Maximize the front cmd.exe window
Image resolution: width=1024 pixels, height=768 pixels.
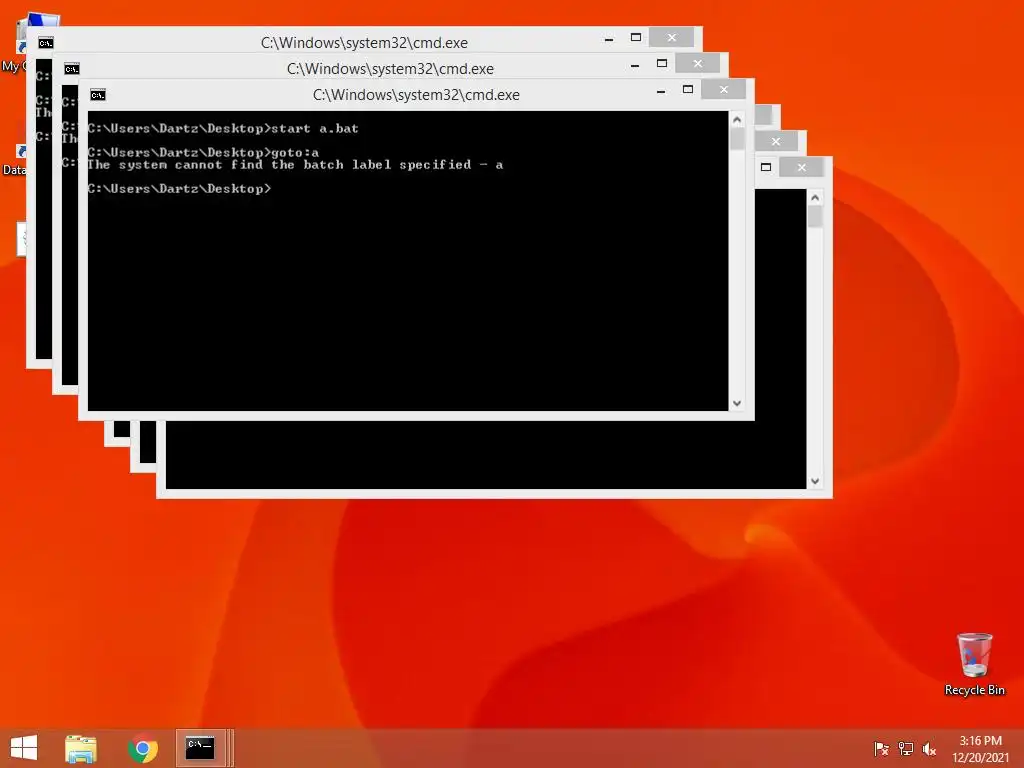[688, 89]
